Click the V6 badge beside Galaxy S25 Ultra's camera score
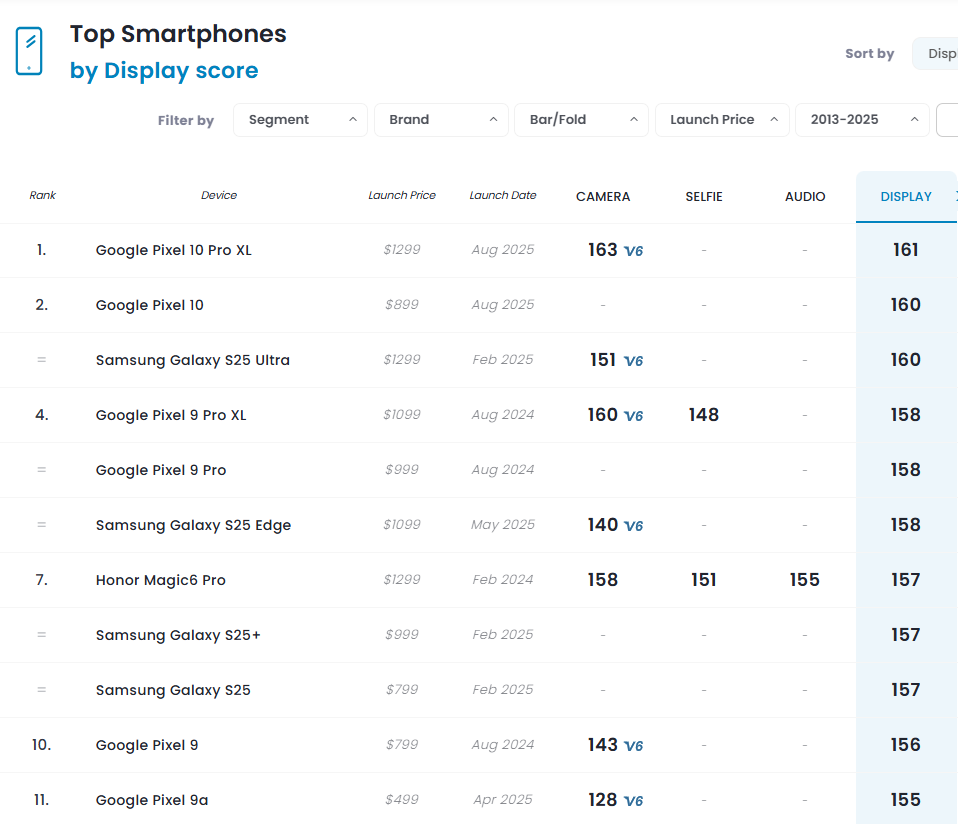 [632, 360]
